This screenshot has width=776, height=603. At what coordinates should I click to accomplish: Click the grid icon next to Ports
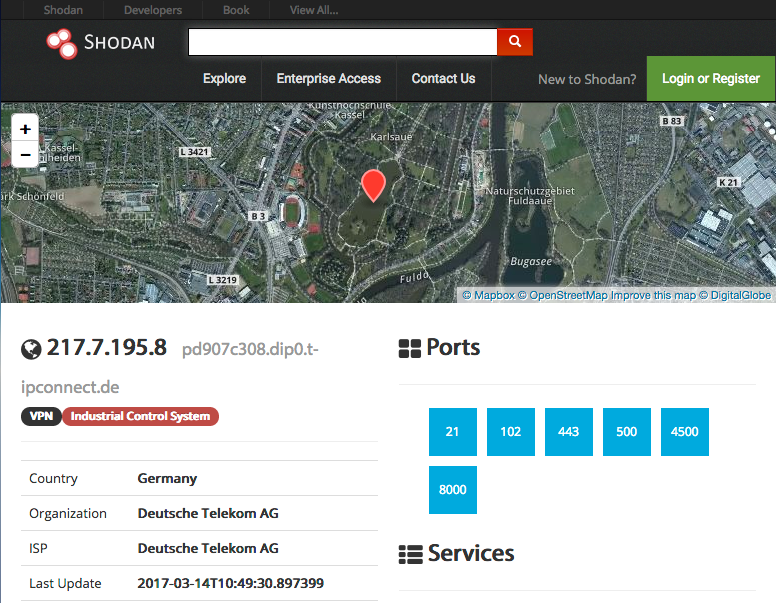(409, 349)
